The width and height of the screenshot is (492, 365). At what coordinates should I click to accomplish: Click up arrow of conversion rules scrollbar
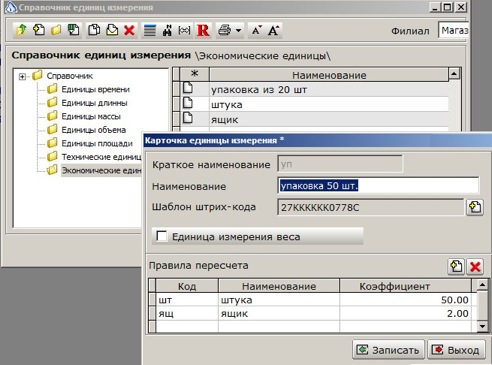tap(482, 285)
